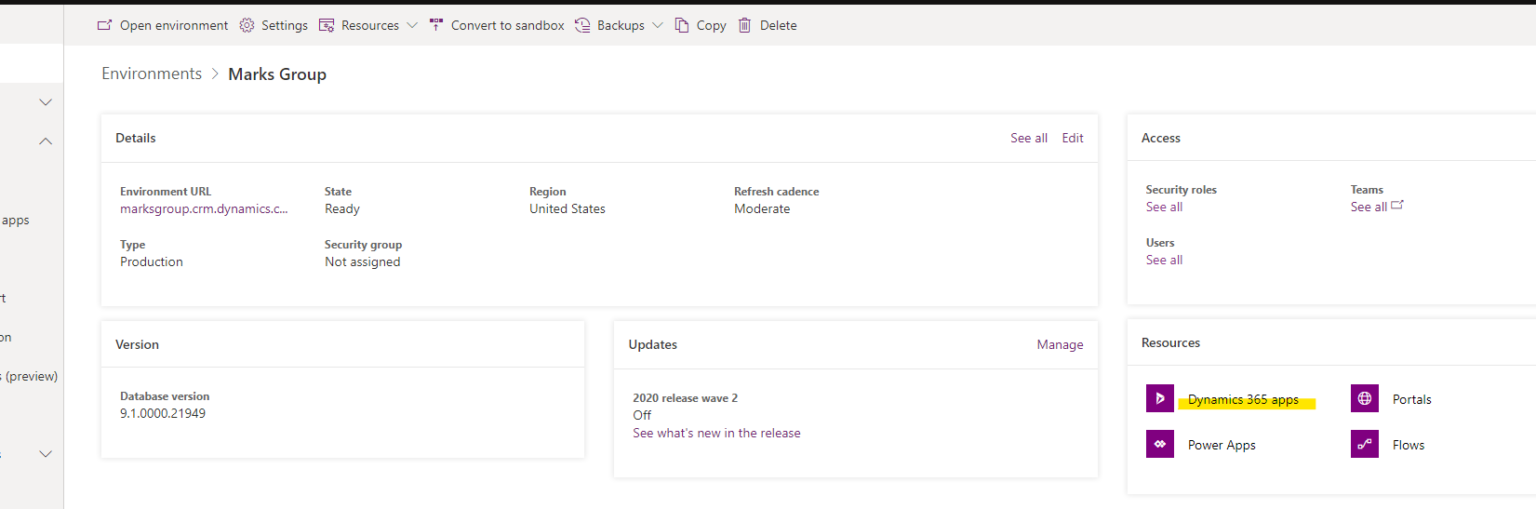Open Flows resource link
The height and width of the screenshot is (509, 1536).
pyautogui.click(x=1408, y=445)
